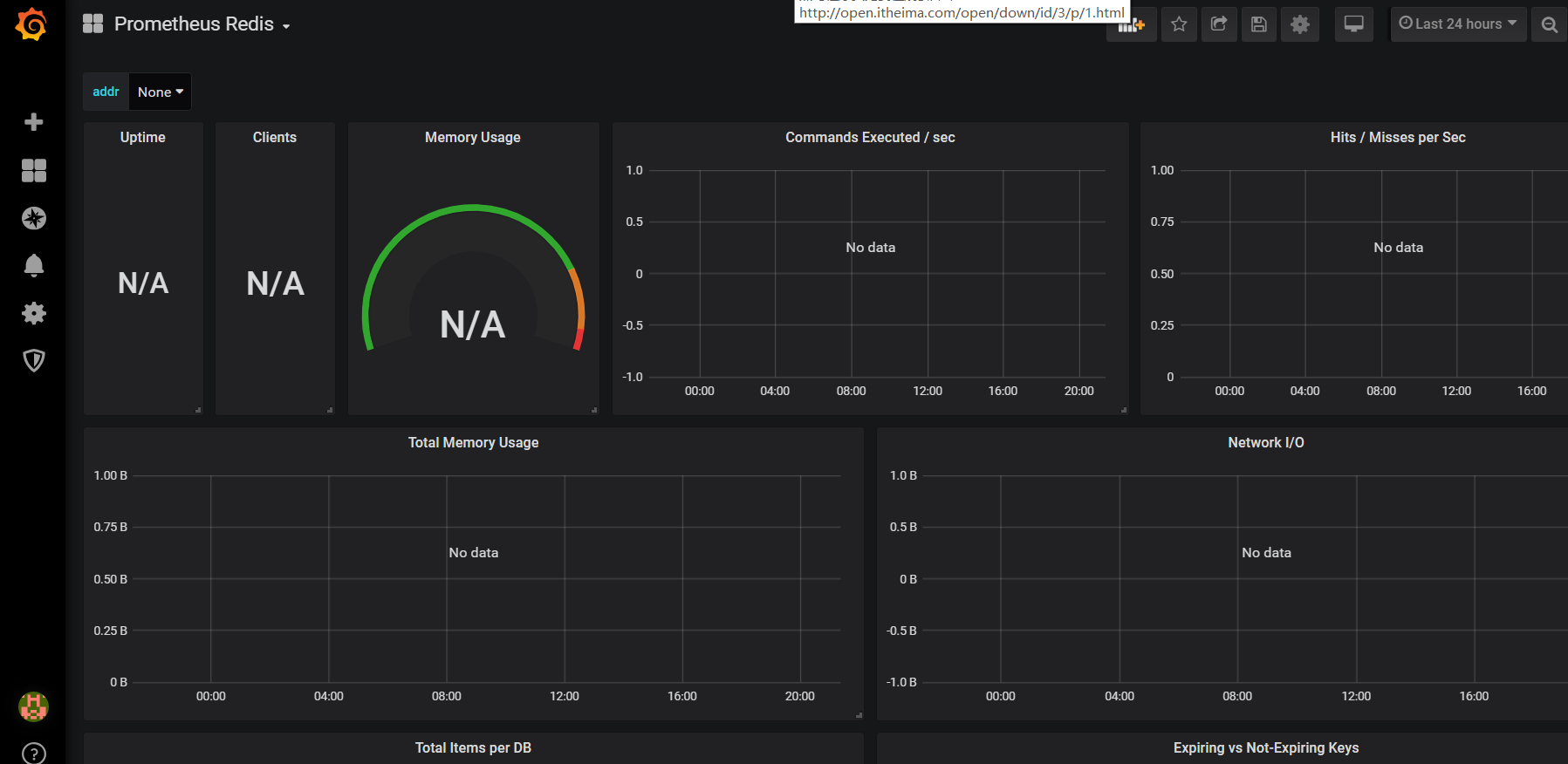Click the dashboard grid icon beside title
This screenshot has height=764, width=1568.
pos(93,24)
